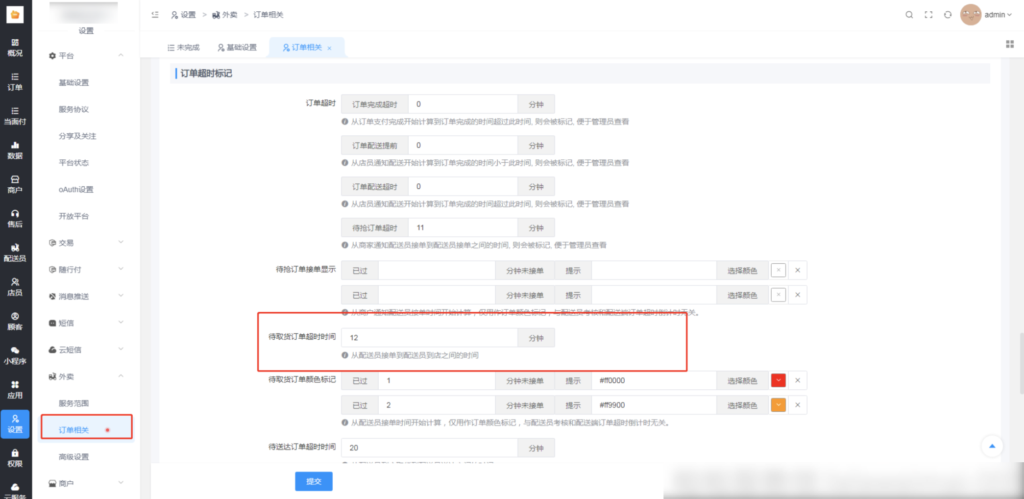Open the orange #ff9900 color picker swatch
1024x499 pixels.
point(778,405)
